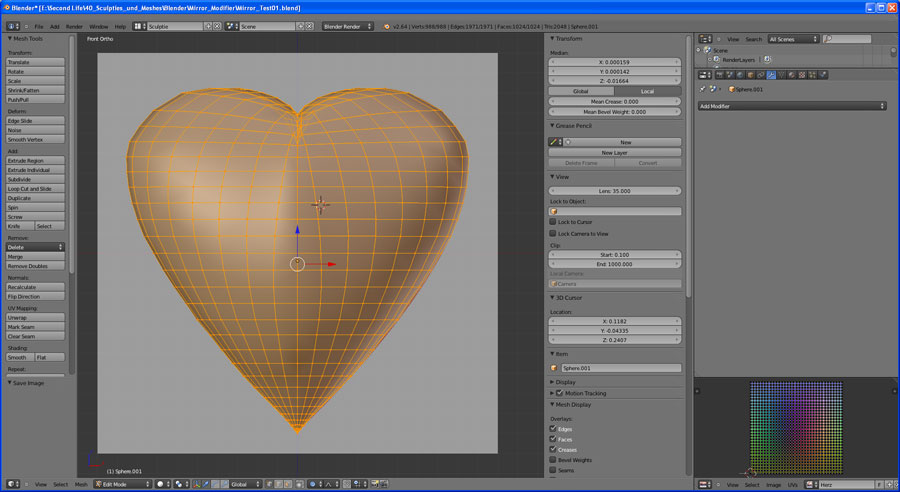The width and height of the screenshot is (900, 492).
Task: Open the Object Constraints tab (chain icon)
Action: click(760, 75)
